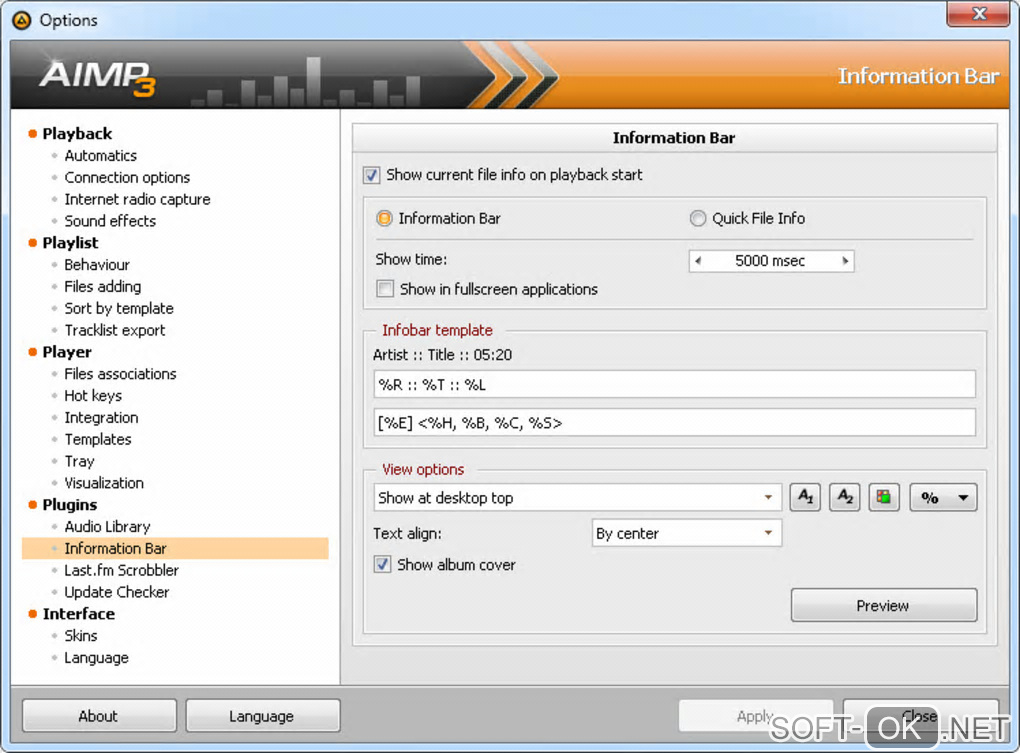The width and height of the screenshot is (1020, 753).
Task: Open the A1 font settings button
Action: pos(805,497)
